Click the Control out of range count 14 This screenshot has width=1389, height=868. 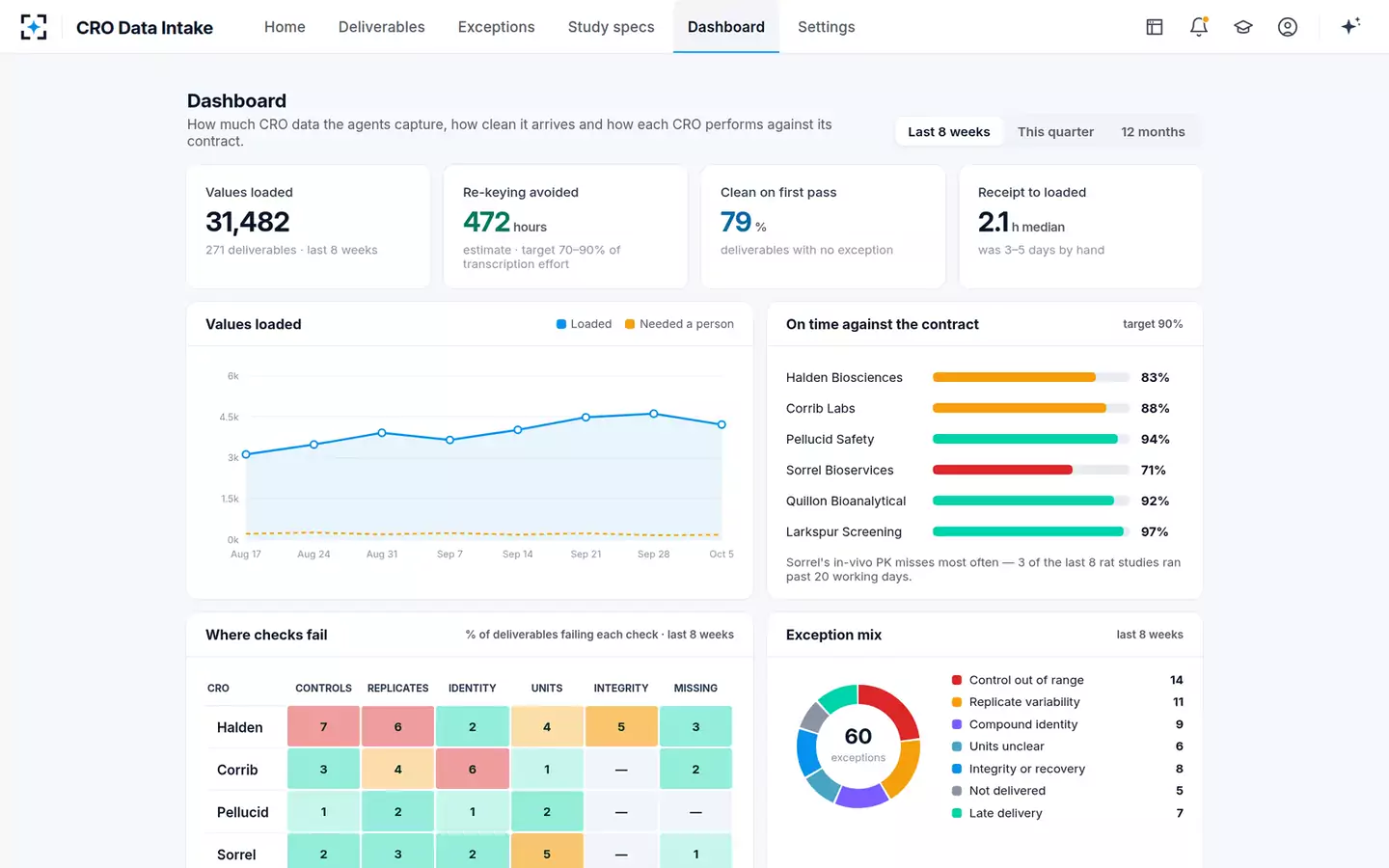[1177, 680]
